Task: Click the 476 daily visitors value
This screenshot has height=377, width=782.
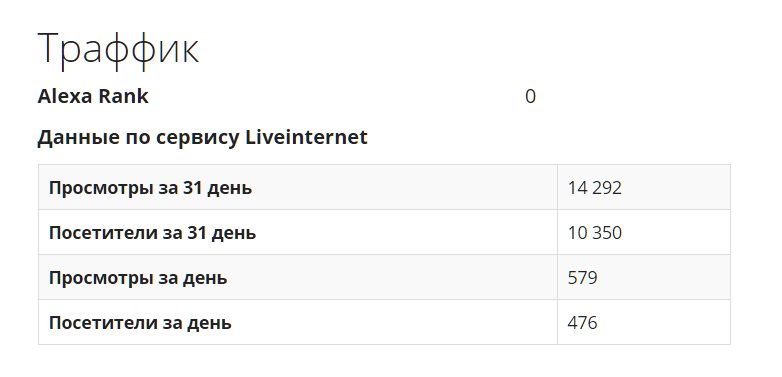Action: 583,323
